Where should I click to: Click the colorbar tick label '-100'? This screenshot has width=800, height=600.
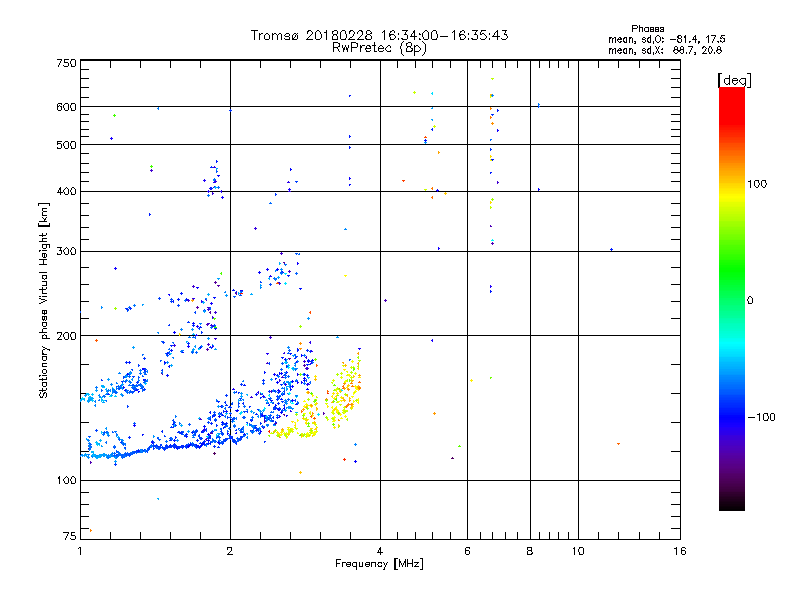coord(761,417)
